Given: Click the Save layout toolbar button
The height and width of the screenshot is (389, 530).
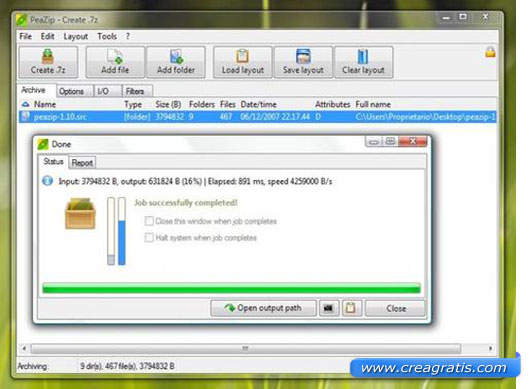Looking at the screenshot, I should (x=303, y=62).
